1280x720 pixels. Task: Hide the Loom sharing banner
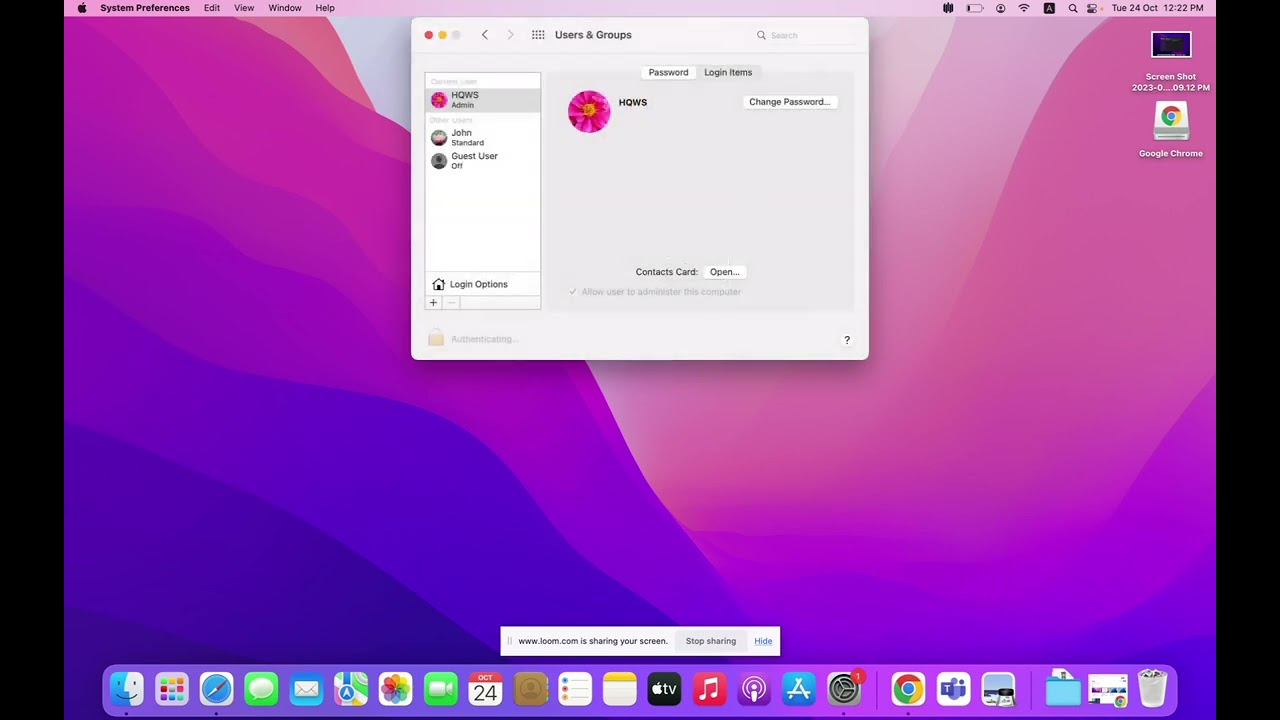(763, 641)
